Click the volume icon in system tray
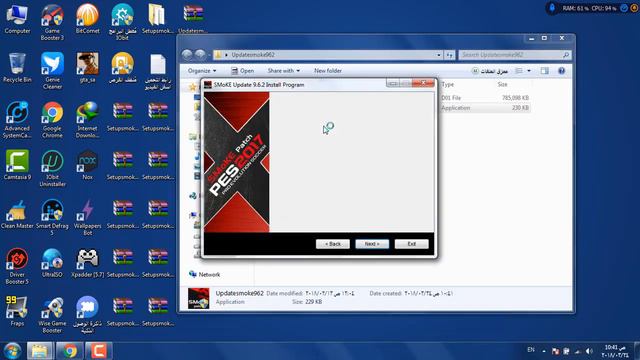Screen dimensions: 640x360 589,351
